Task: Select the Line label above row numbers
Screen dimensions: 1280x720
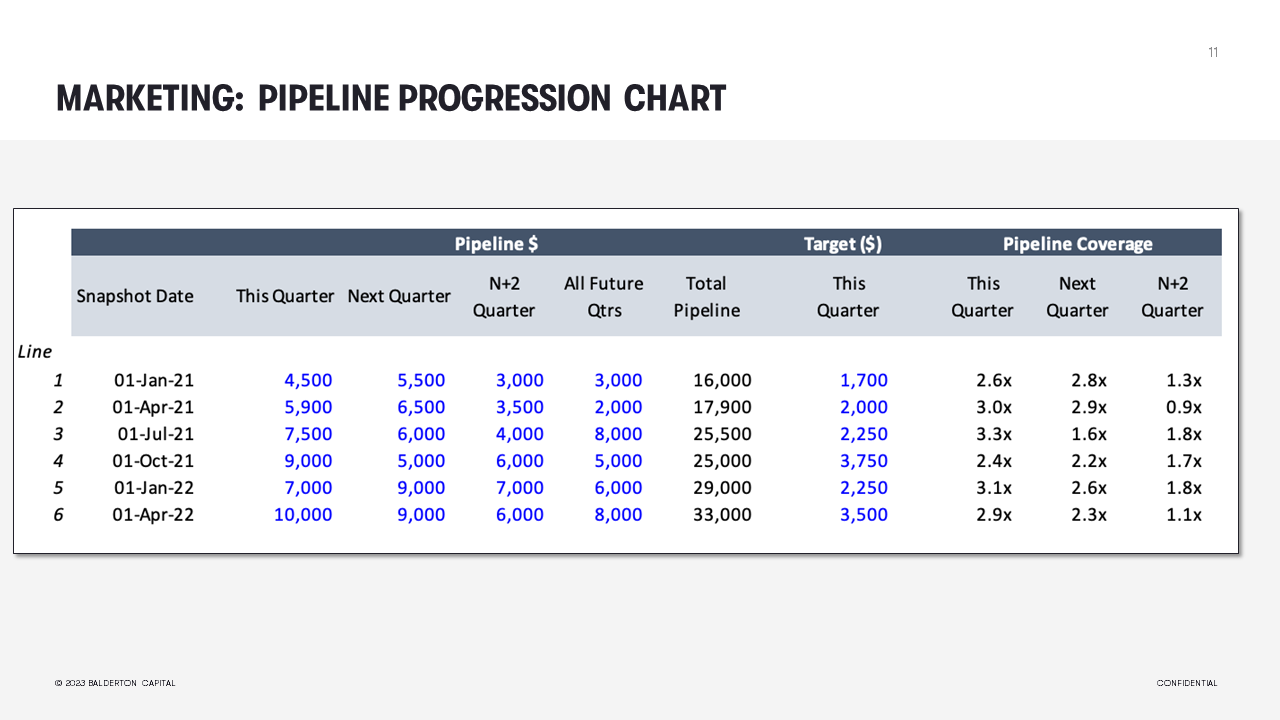Action: click(x=35, y=351)
